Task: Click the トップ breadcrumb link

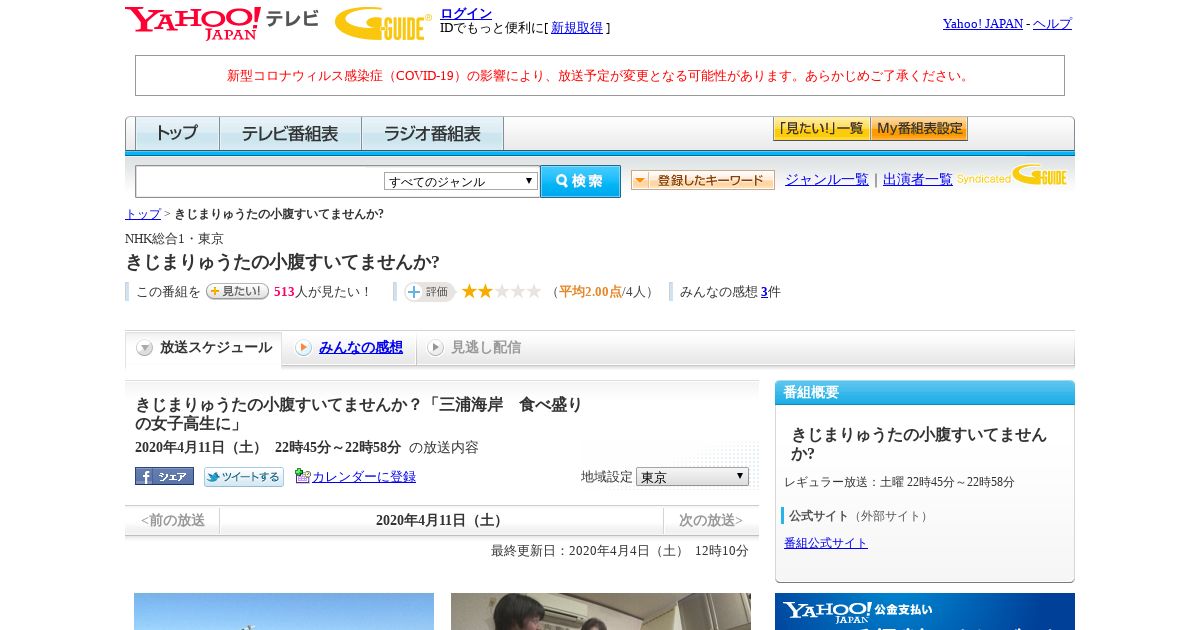Action: pyautogui.click(x=143, y=214)
